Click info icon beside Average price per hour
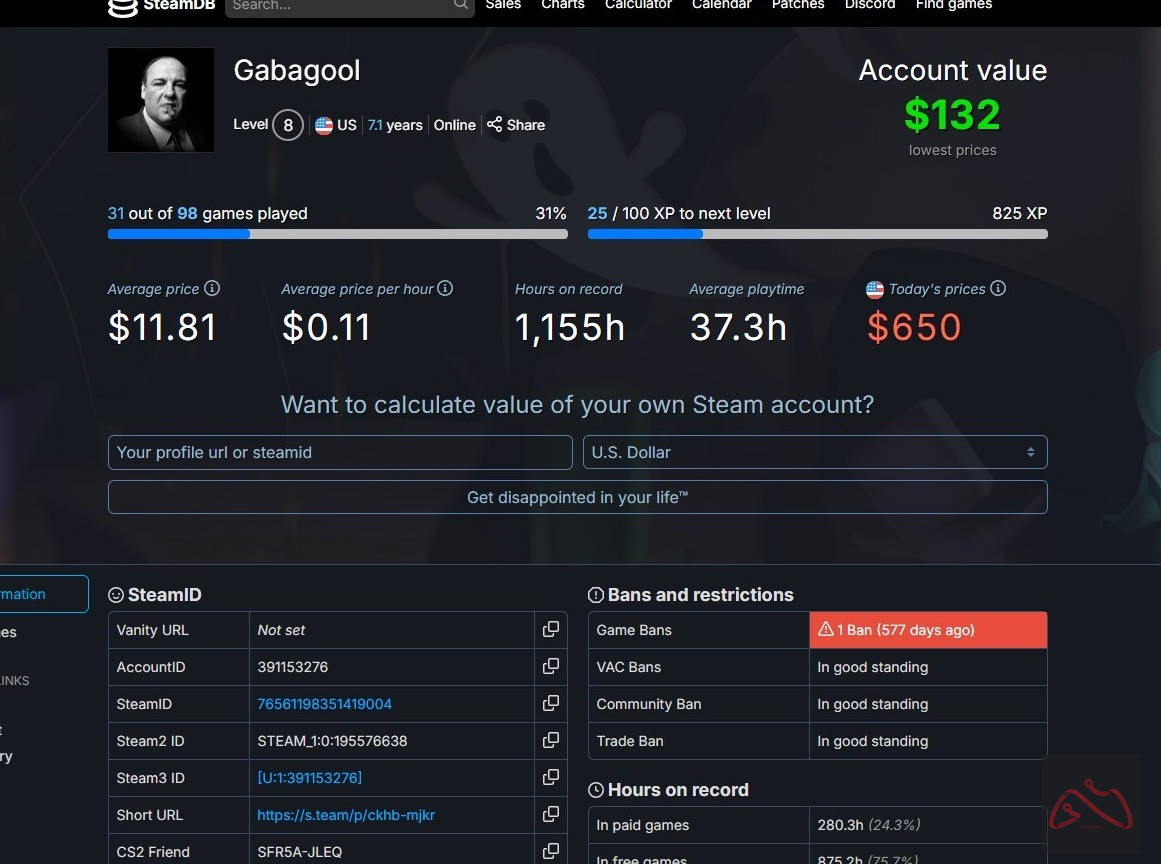 [x=445, y=289]
